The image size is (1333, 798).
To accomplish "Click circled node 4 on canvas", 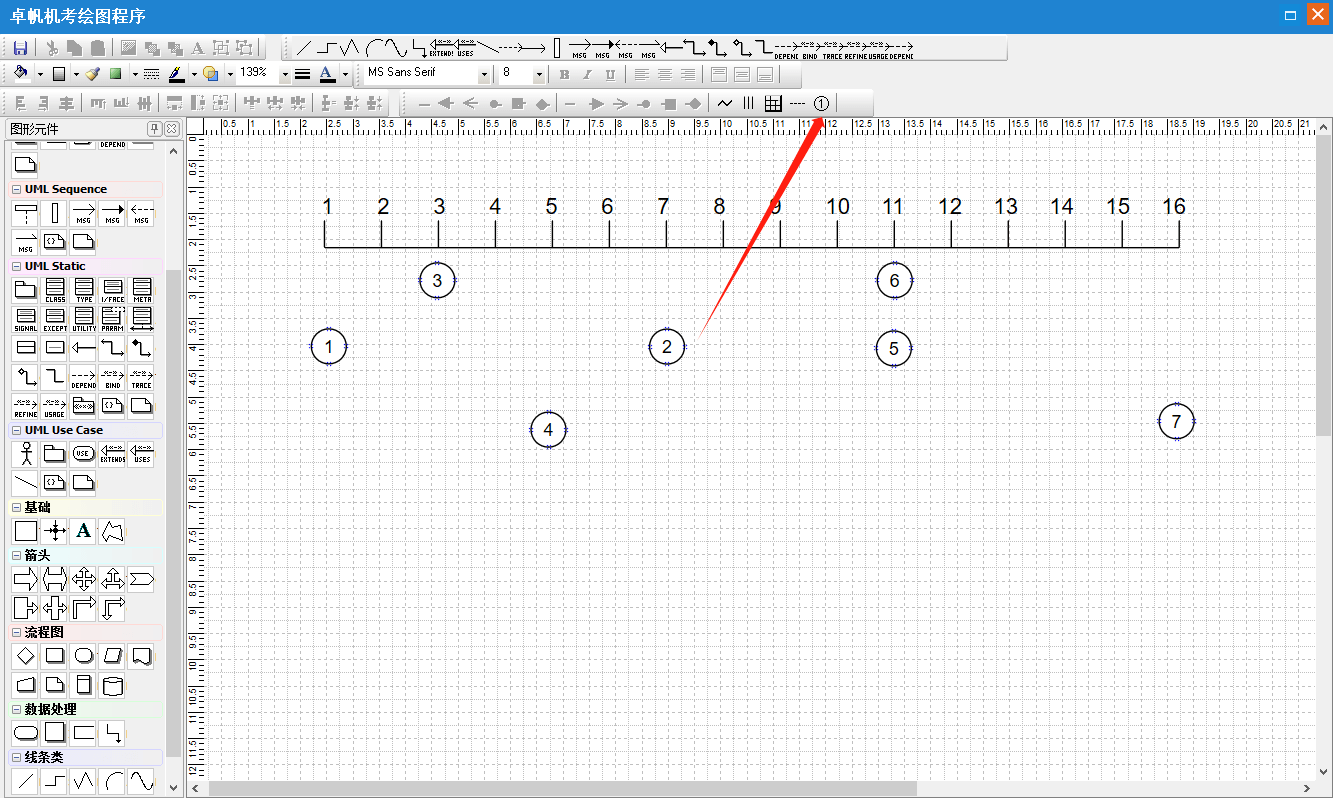I will click(x=548, y=430).
